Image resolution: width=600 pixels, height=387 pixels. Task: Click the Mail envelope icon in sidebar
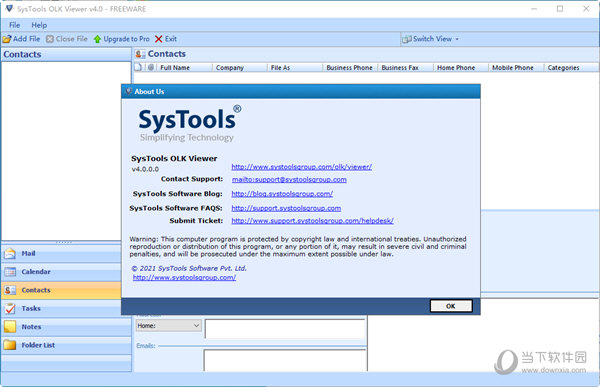pyautogui.click(x=10, y=253)
